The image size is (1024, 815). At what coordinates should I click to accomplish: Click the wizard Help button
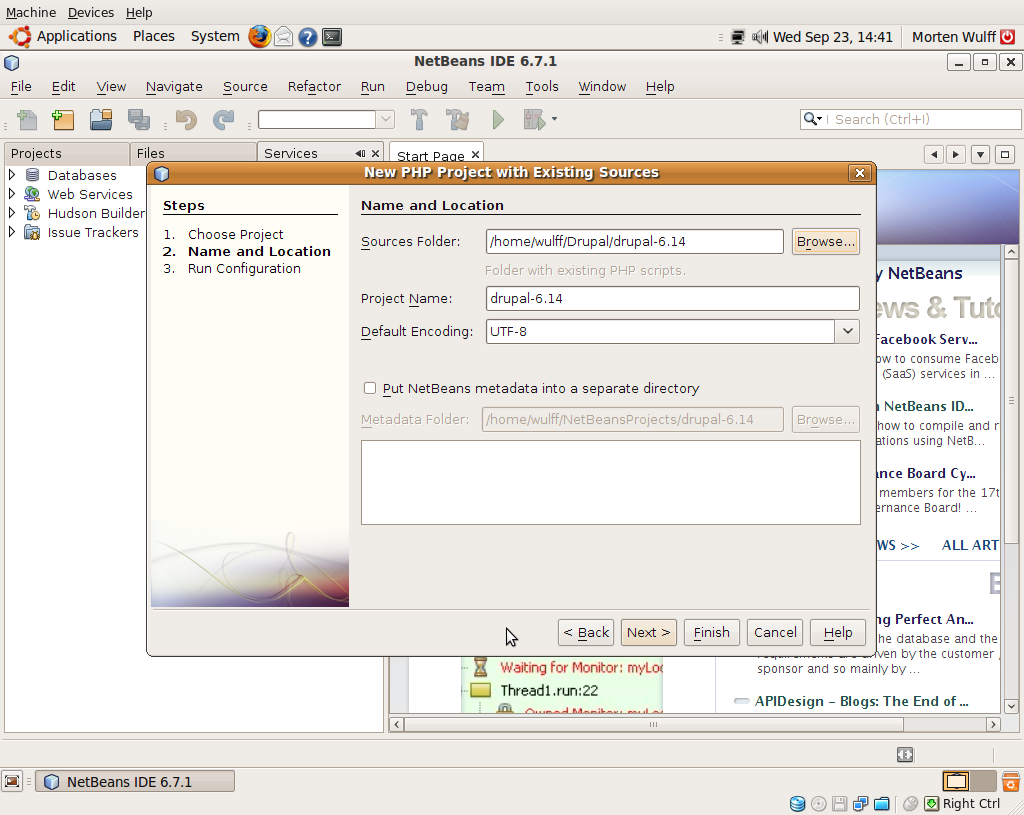[x=838, y=632]
